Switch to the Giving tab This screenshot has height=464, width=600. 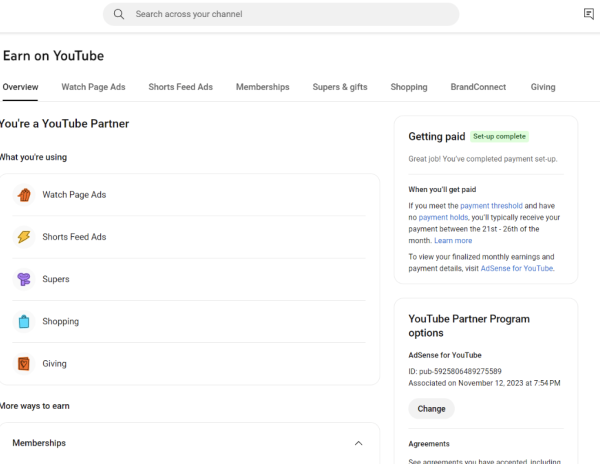point(543,87)
